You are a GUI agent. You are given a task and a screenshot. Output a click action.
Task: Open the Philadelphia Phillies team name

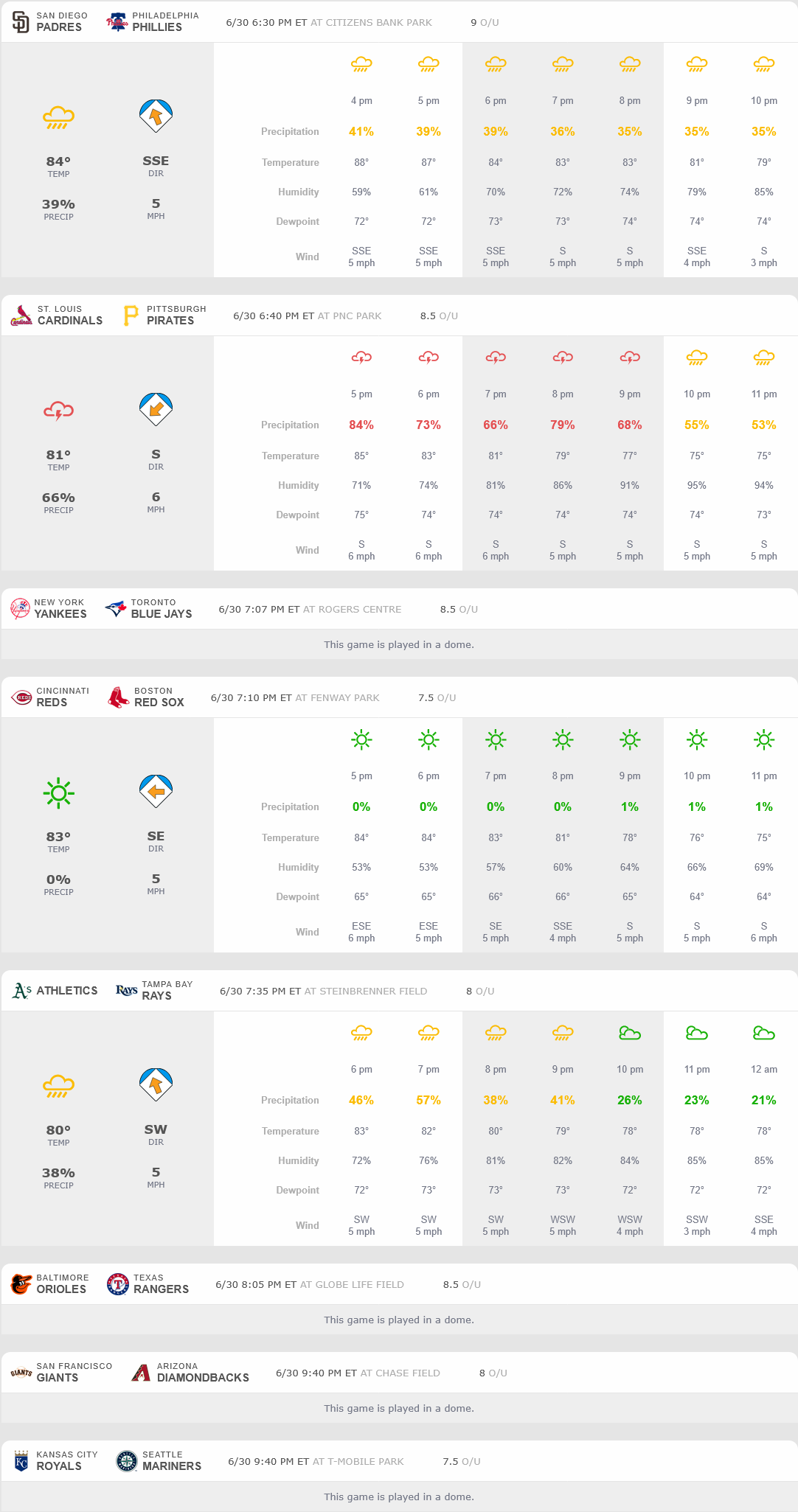coord(165,22)
